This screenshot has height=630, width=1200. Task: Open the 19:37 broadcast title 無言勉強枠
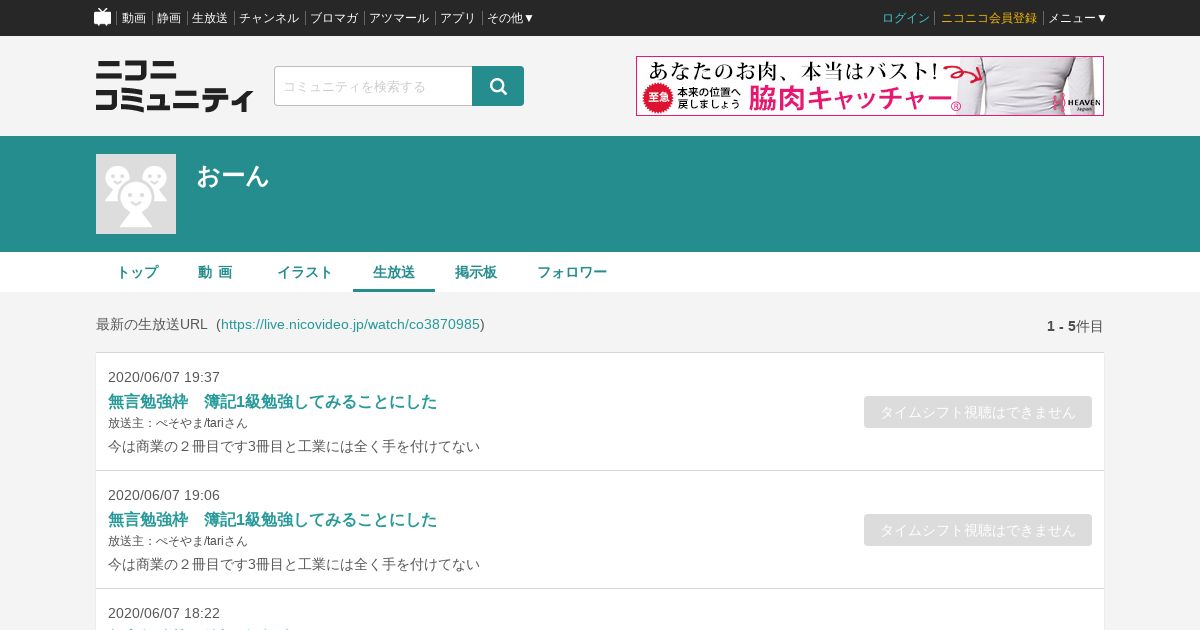[x=272, y=402]
